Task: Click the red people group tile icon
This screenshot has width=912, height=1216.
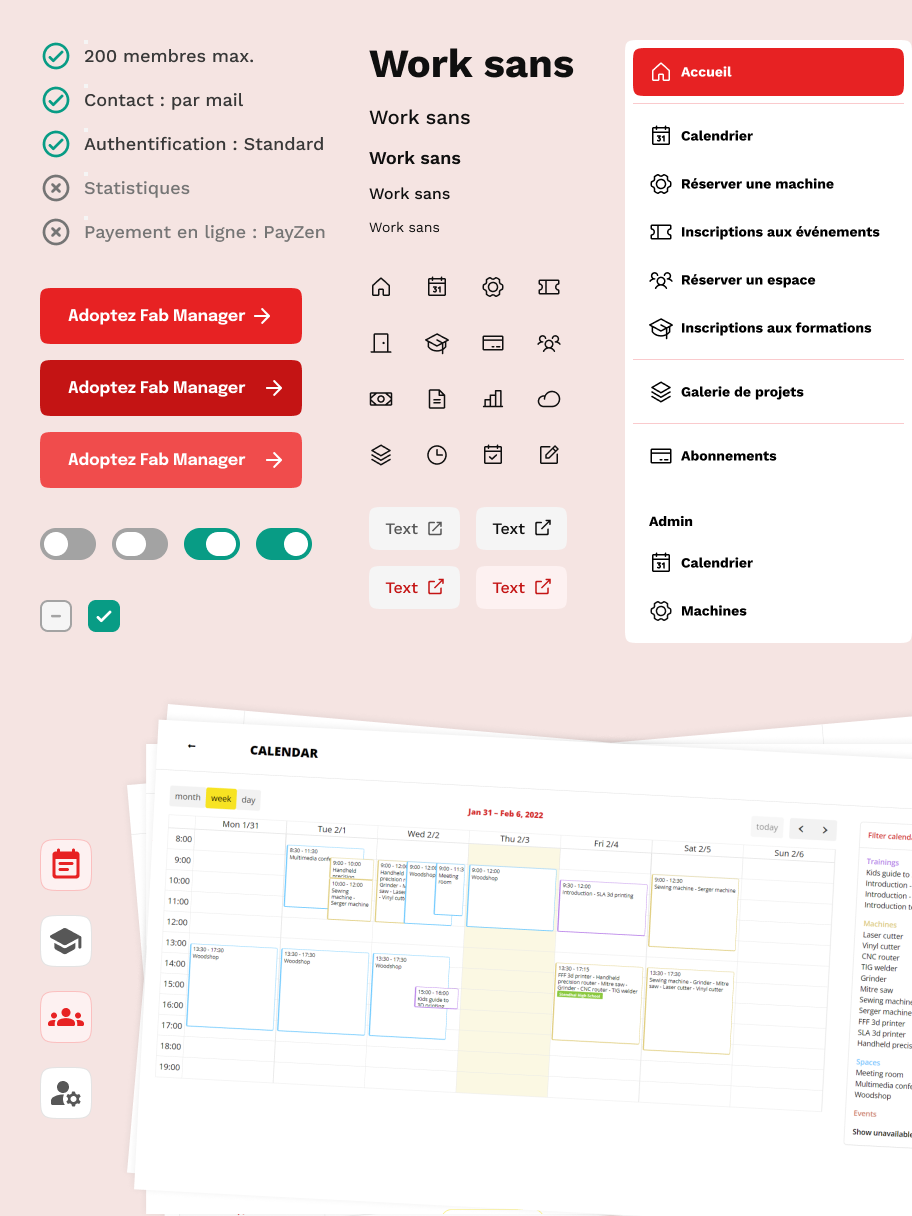Action: 66,1017
